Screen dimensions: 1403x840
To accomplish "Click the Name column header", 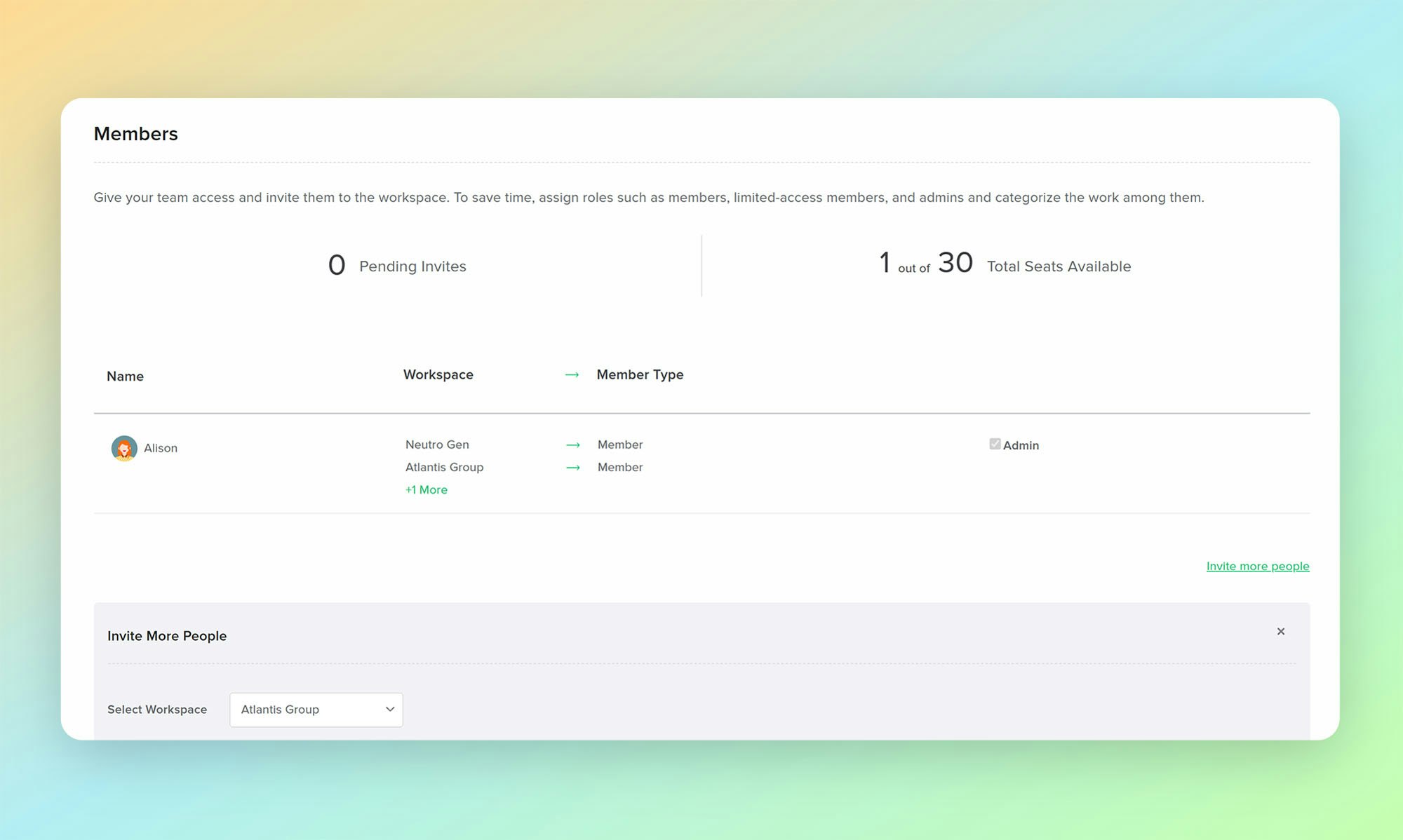I will coord(124,377).
